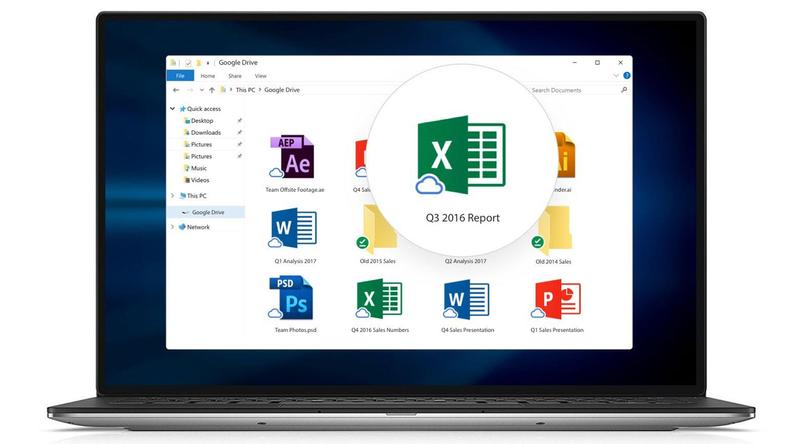Image resolution: width=800 pixels, height=444 pixels.
Task: Select Google Drive in the navigation pane
Action: 206,212
